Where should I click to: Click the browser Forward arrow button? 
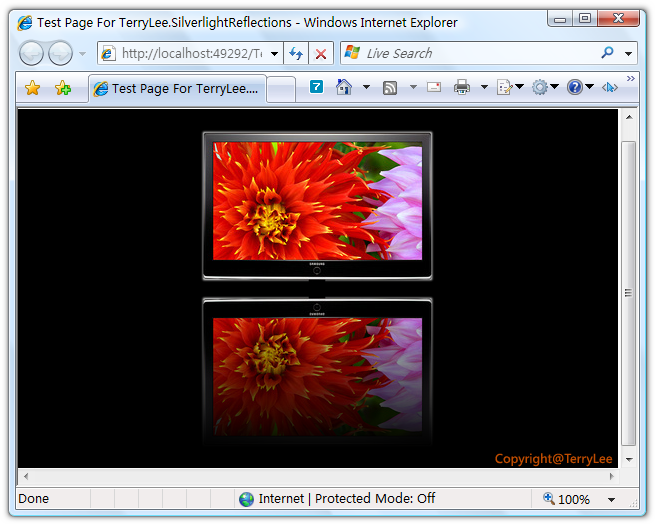point(61,53)
